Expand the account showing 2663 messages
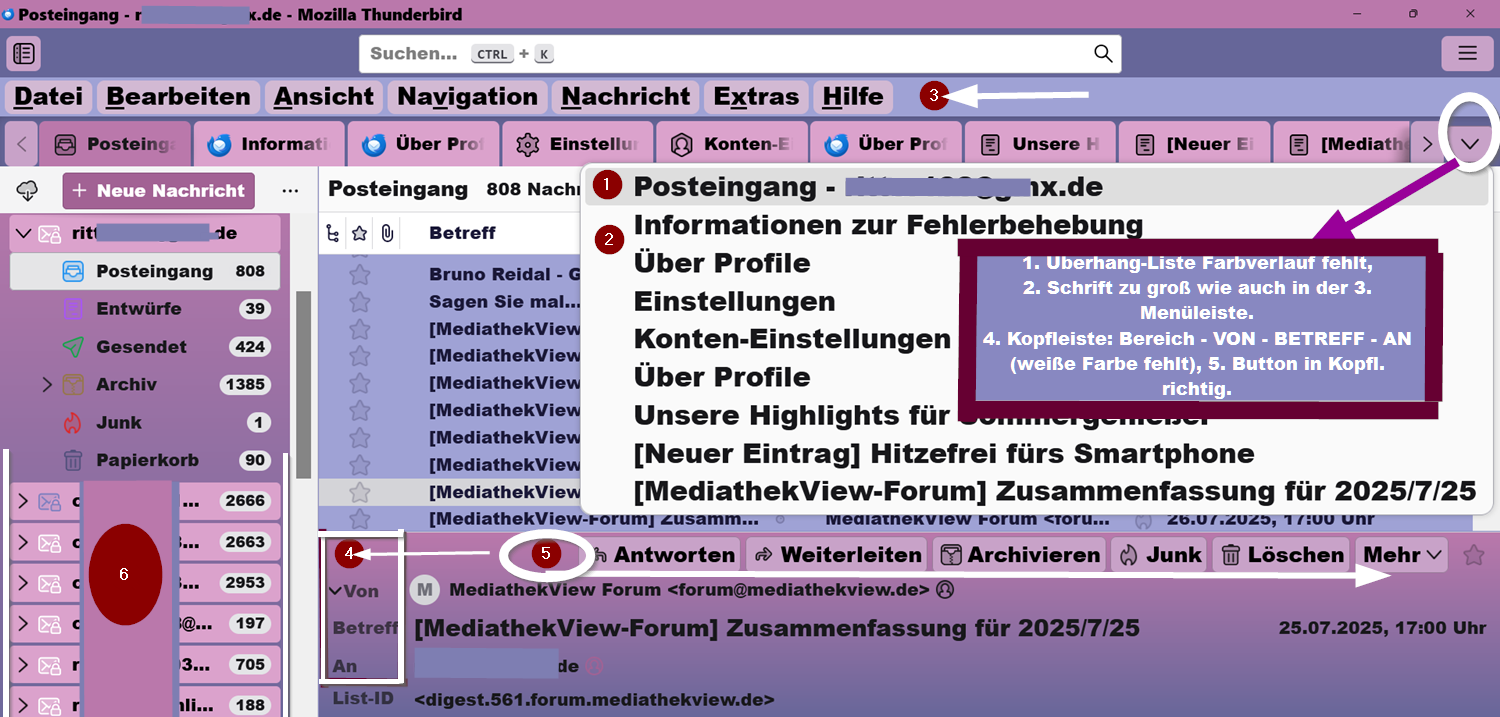The image size is (1500, 717). point(24,543)
